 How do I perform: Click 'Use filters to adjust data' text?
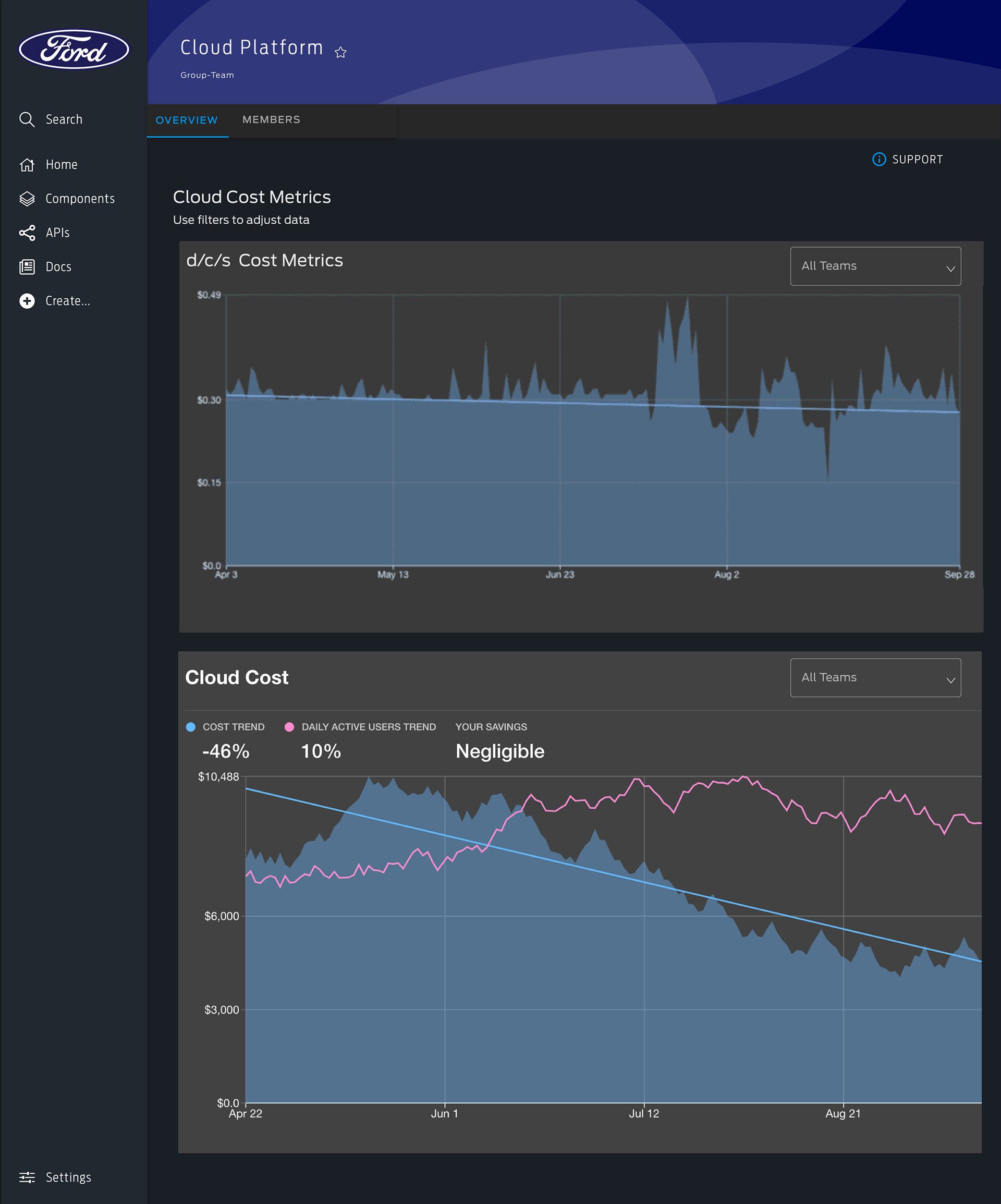(241, 220)
